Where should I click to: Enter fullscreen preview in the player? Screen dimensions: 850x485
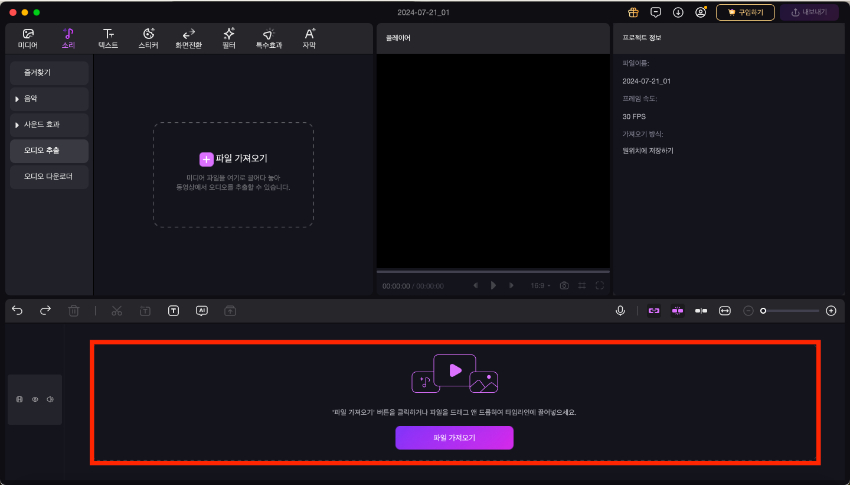(x=600, y=286)
